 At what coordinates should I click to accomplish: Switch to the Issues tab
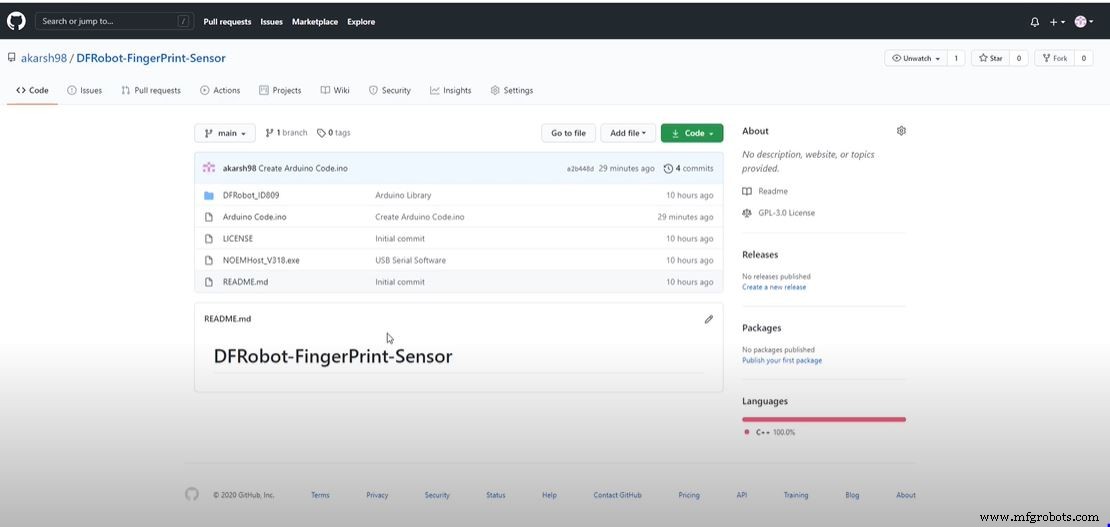85,91
